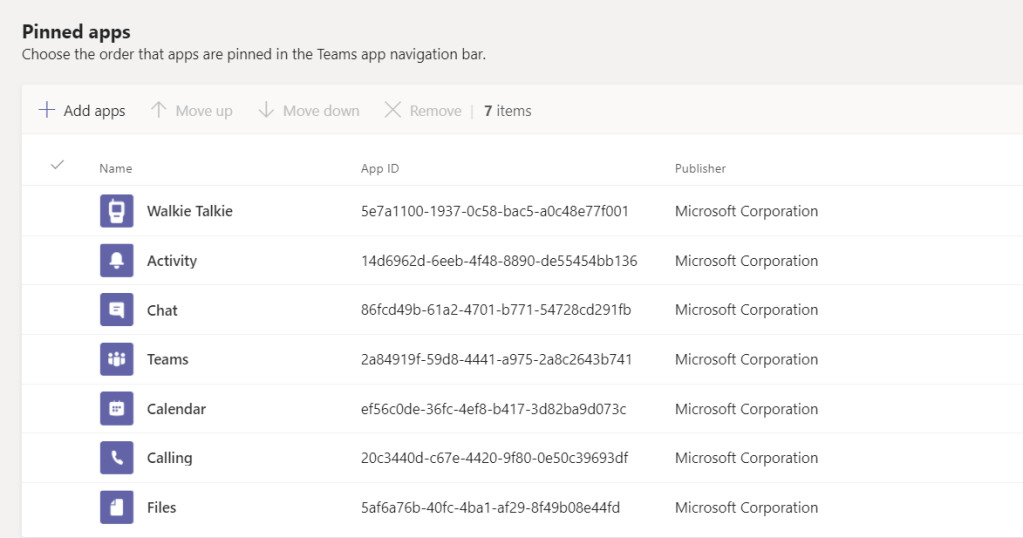The image size is (1023, 538).
Task: Click the Teams app icon
Action: coord(116,359)
